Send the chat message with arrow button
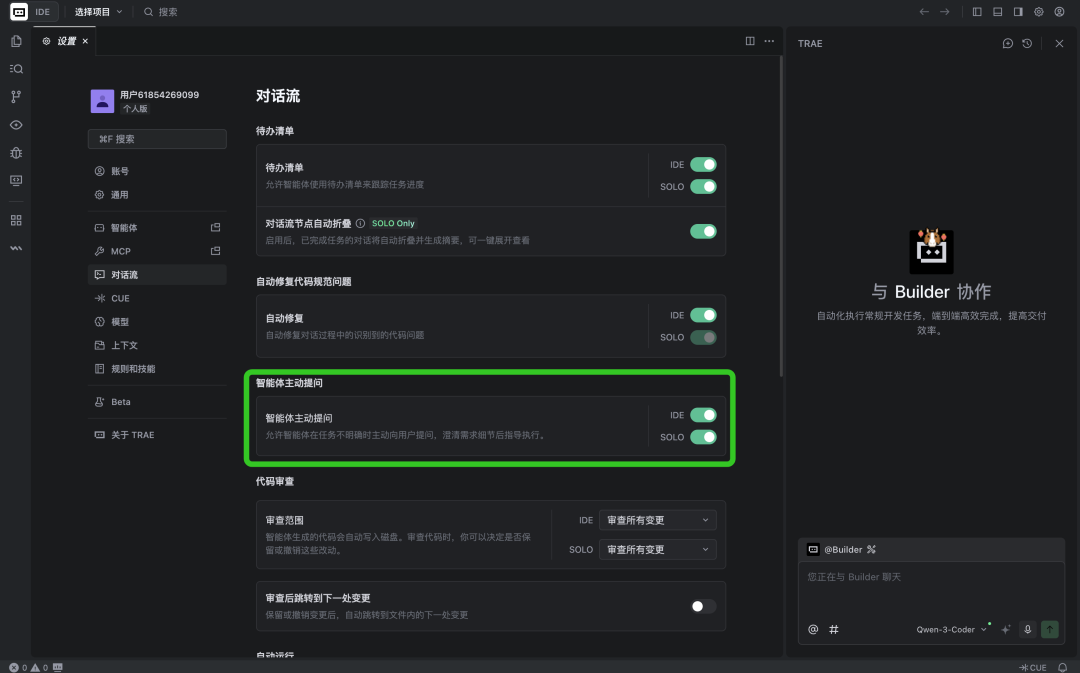The width and height of the screenshot is (1080, 673). (1050, 630)
